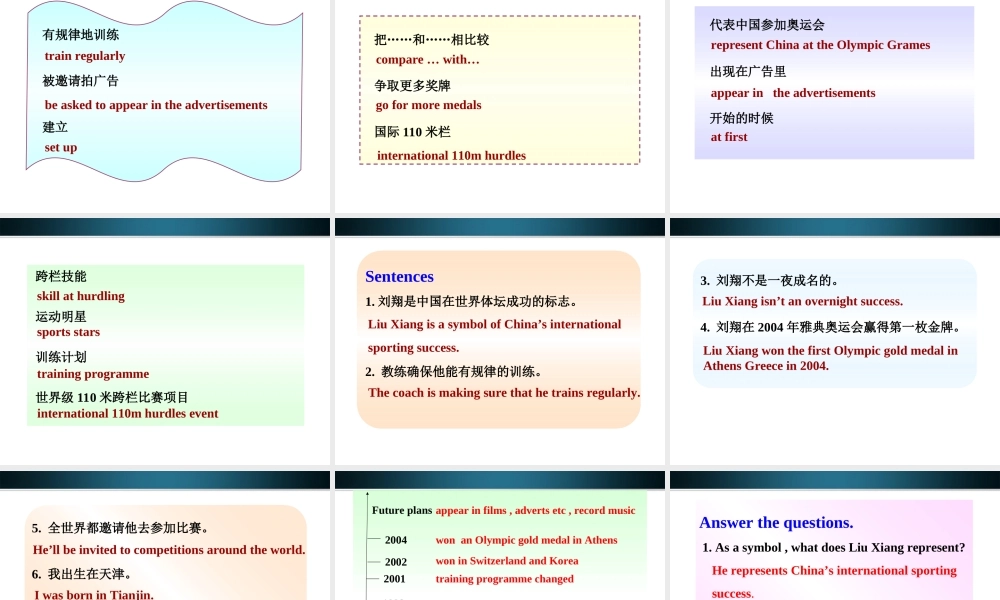1000x600 pixels.
Task: Click the phrase 'go for more medals'
Action: 429,105
